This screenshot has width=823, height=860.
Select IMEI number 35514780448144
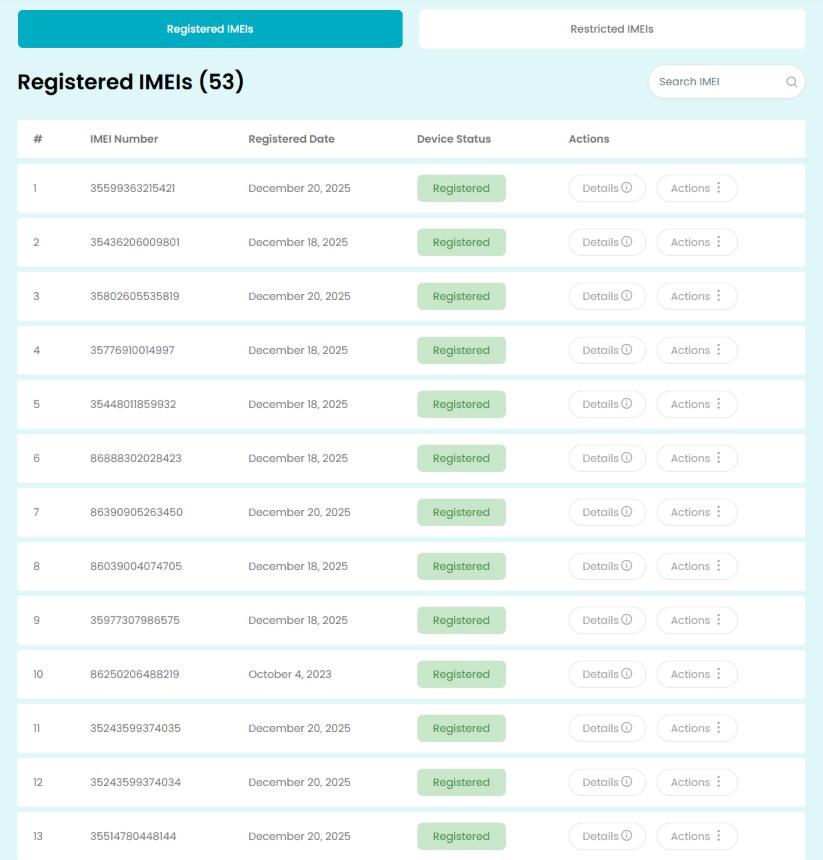click(133, 836)
